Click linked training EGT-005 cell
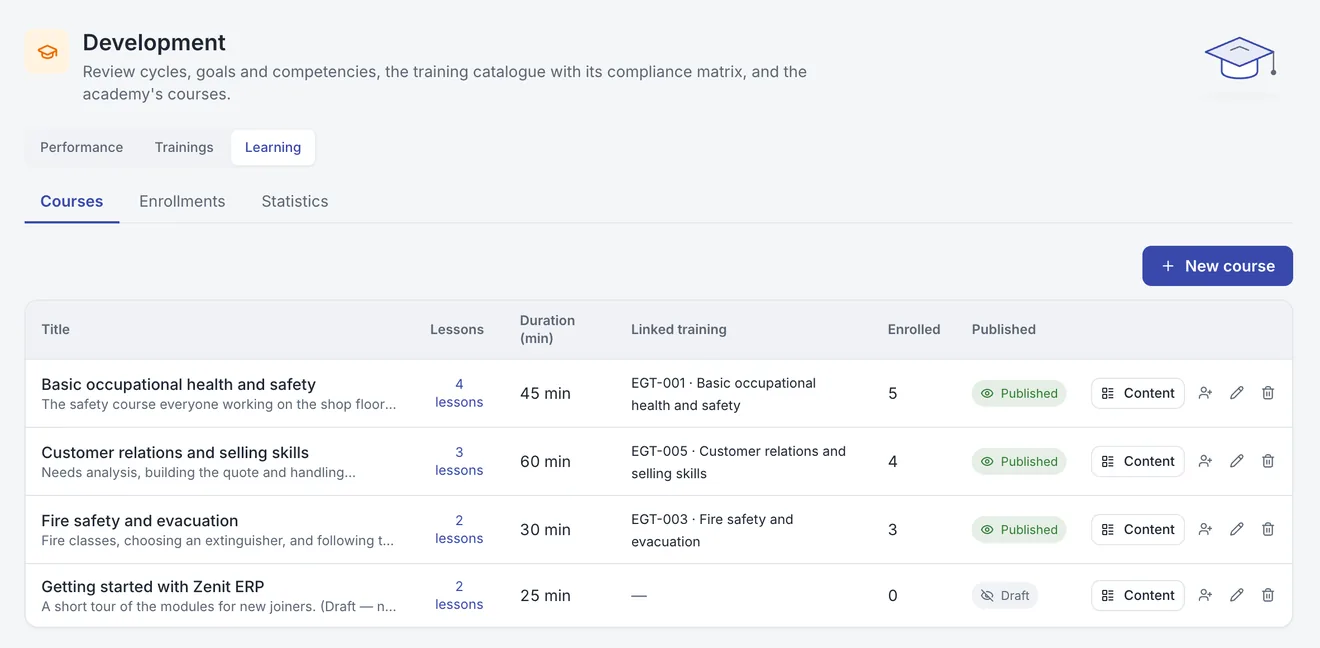Image resolution: width=1320 pixels, height=648 pixels. [739, 462]
